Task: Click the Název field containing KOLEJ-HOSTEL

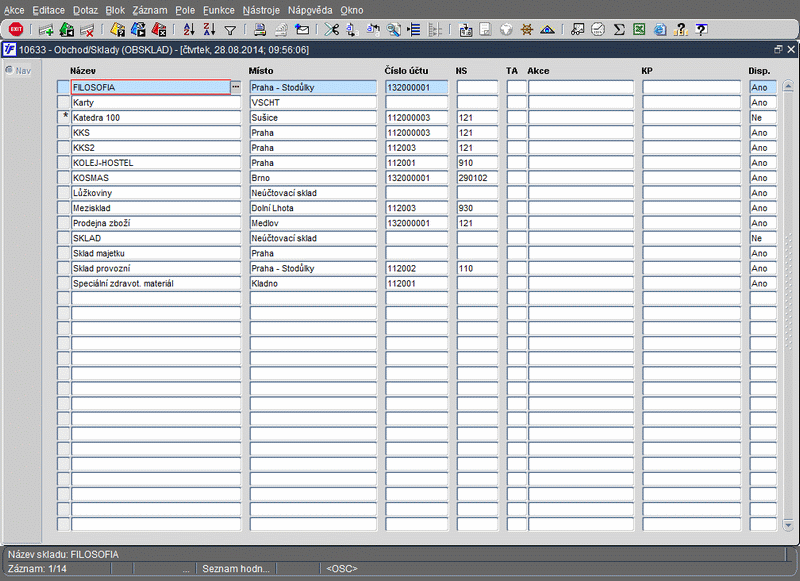Action: click(156, 163)
